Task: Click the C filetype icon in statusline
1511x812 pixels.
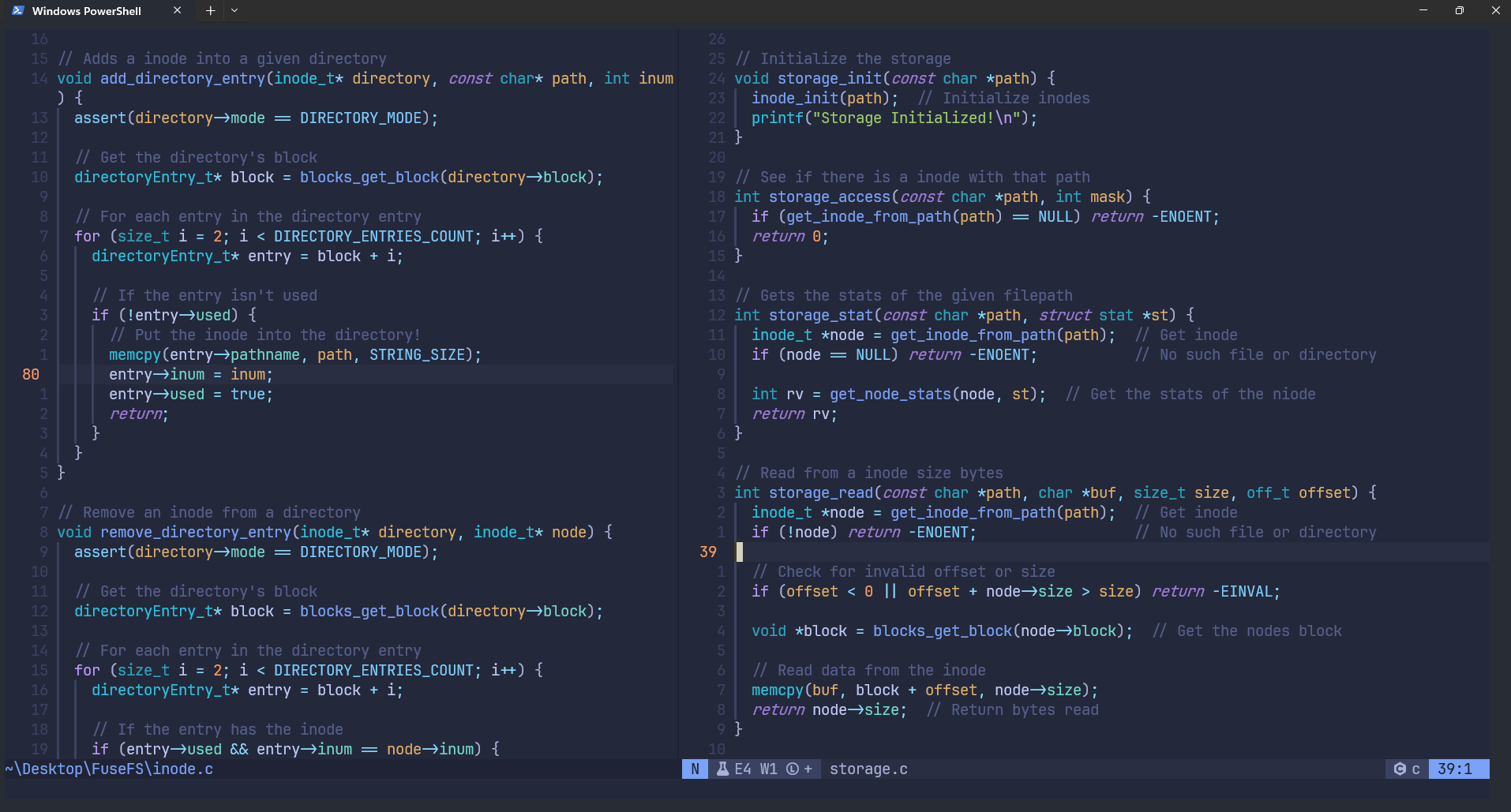Action: click(1400, 769)
